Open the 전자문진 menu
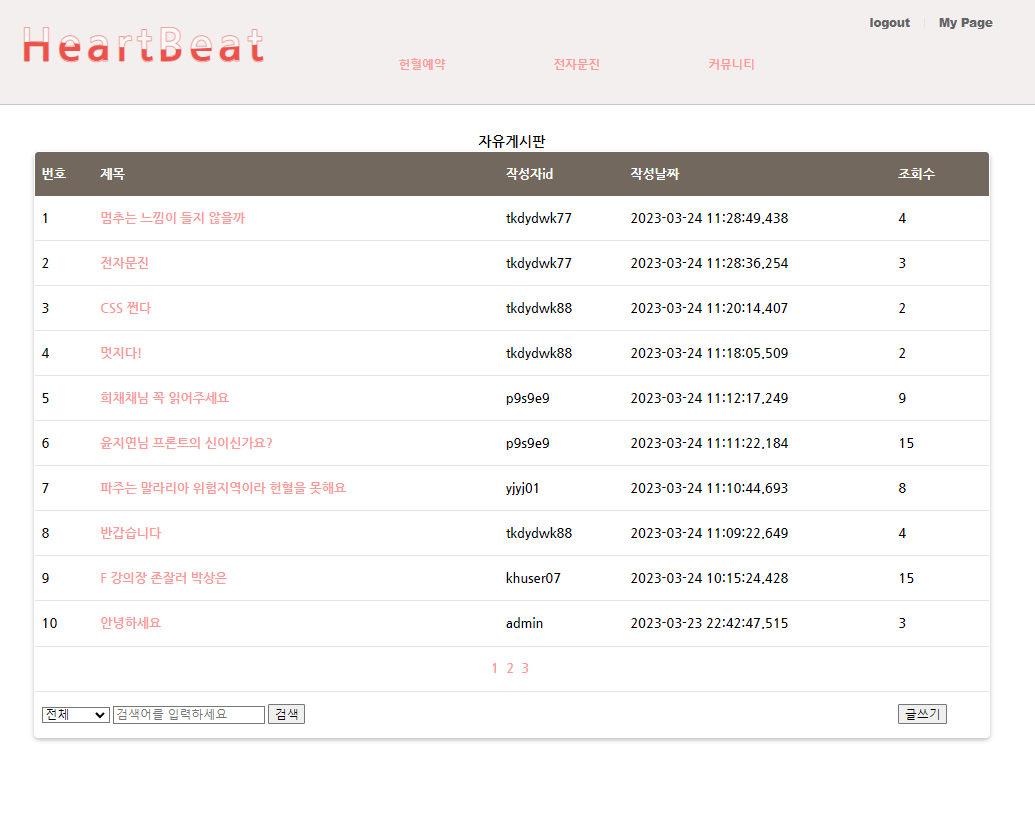Screen dimensions: 1035x817 click(x=575, y=64)
